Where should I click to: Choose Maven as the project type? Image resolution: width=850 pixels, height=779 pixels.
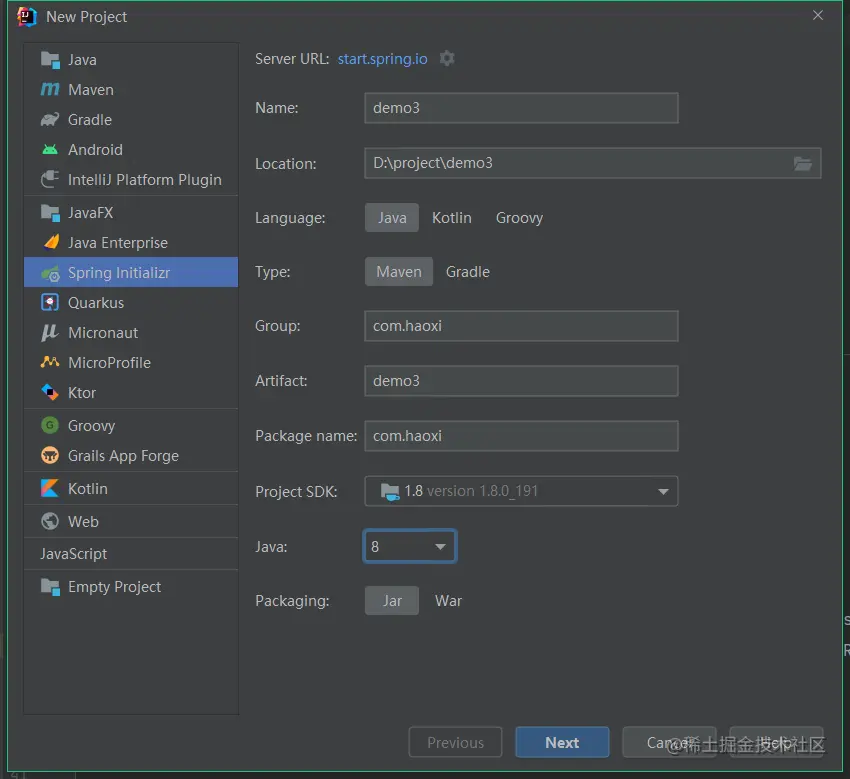tap(398, 272)
